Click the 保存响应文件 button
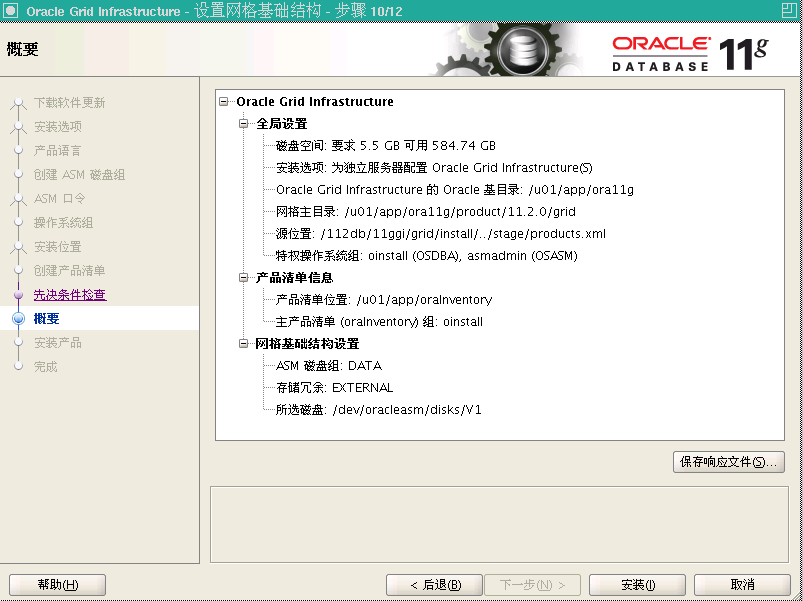The image size is (803, 601). pyautogui.click(x=729, y=462)
